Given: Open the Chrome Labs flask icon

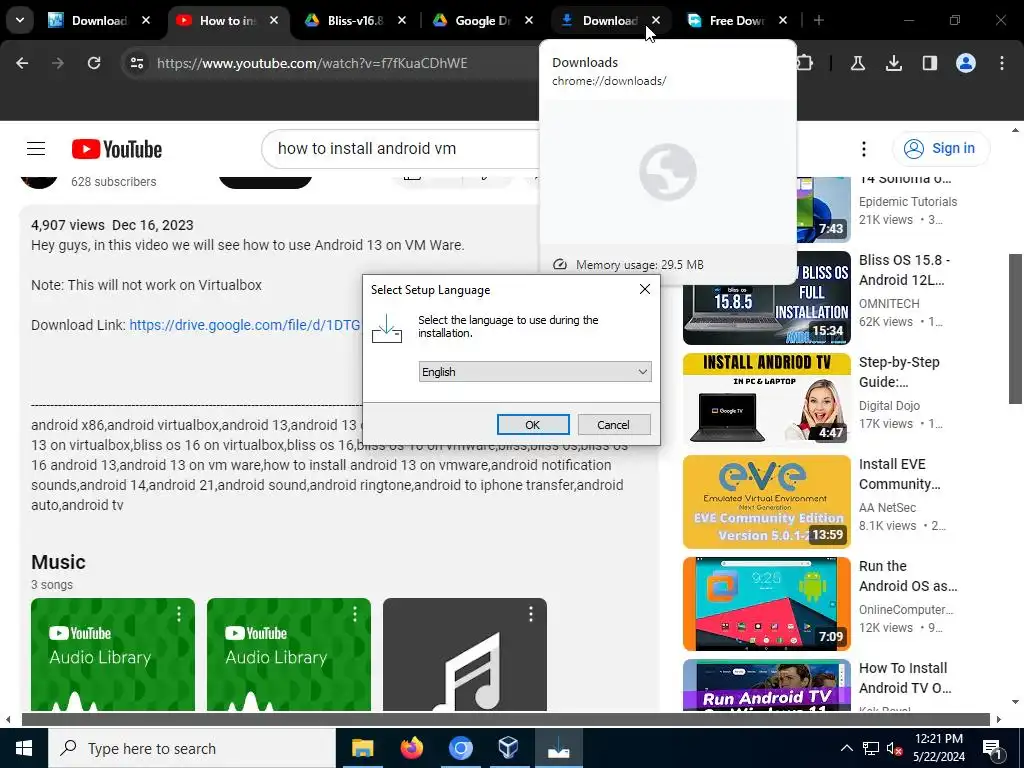Looking at the screenshot, I should pos(857,63).
